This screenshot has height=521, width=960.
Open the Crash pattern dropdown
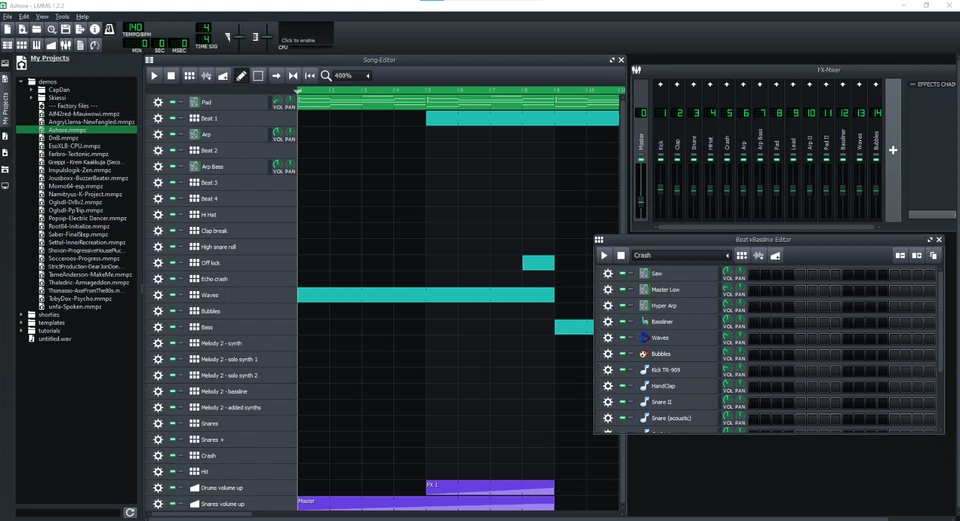pyautogui.click(x=681, y=255)
